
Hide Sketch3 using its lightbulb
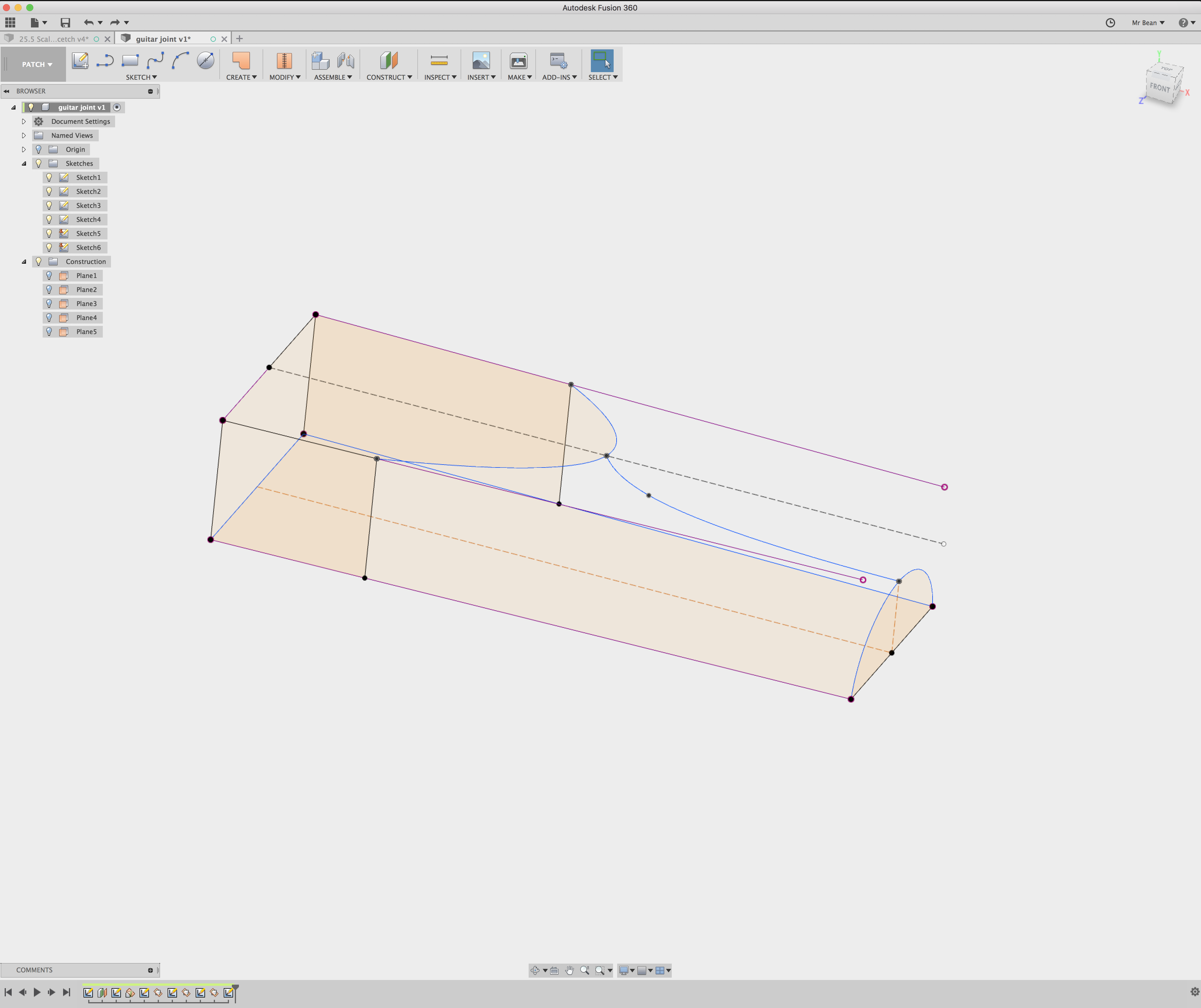[x=49, y=205]
